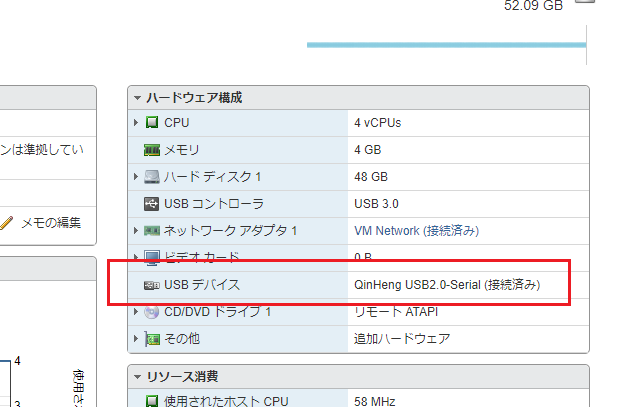
Task: Expand the その他 row
Action: pyautogui.click(x=137, y=339)
